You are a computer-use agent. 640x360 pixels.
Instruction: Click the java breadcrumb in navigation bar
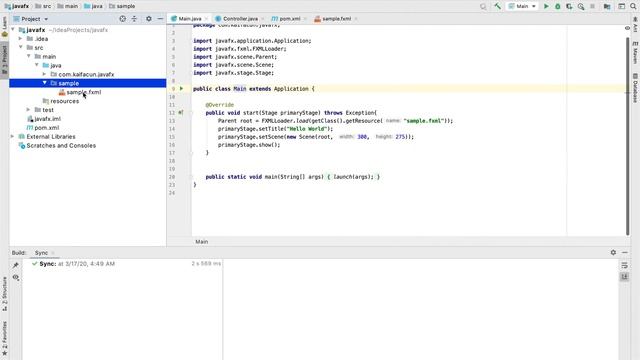(x=93, y=6)
